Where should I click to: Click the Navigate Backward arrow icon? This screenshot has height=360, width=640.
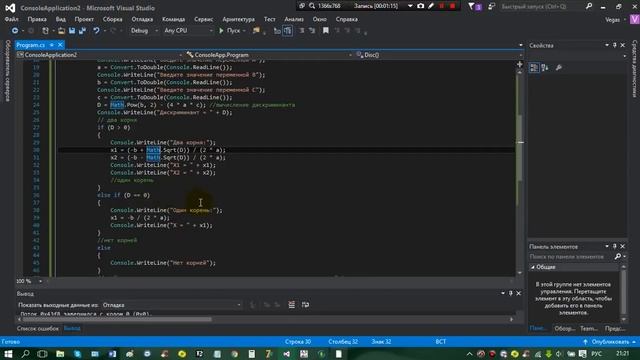(x=15, y=31)
